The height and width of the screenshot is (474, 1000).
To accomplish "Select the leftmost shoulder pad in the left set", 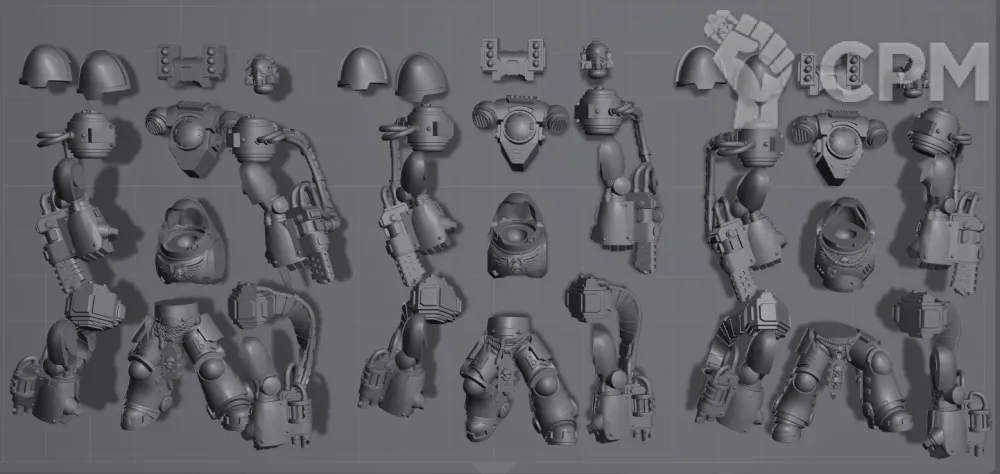I will (46, 66).
